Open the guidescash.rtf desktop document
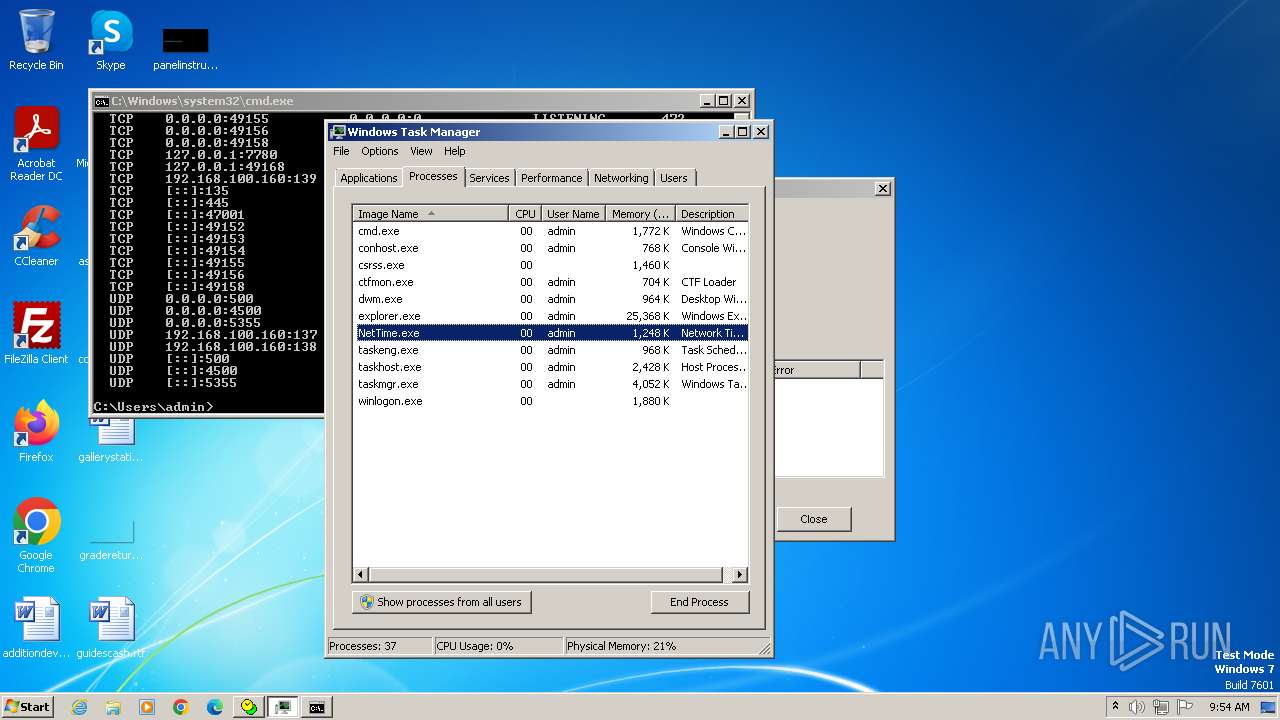The height and width of the screenshot is (720, 1280). click(x=110, y=627)
